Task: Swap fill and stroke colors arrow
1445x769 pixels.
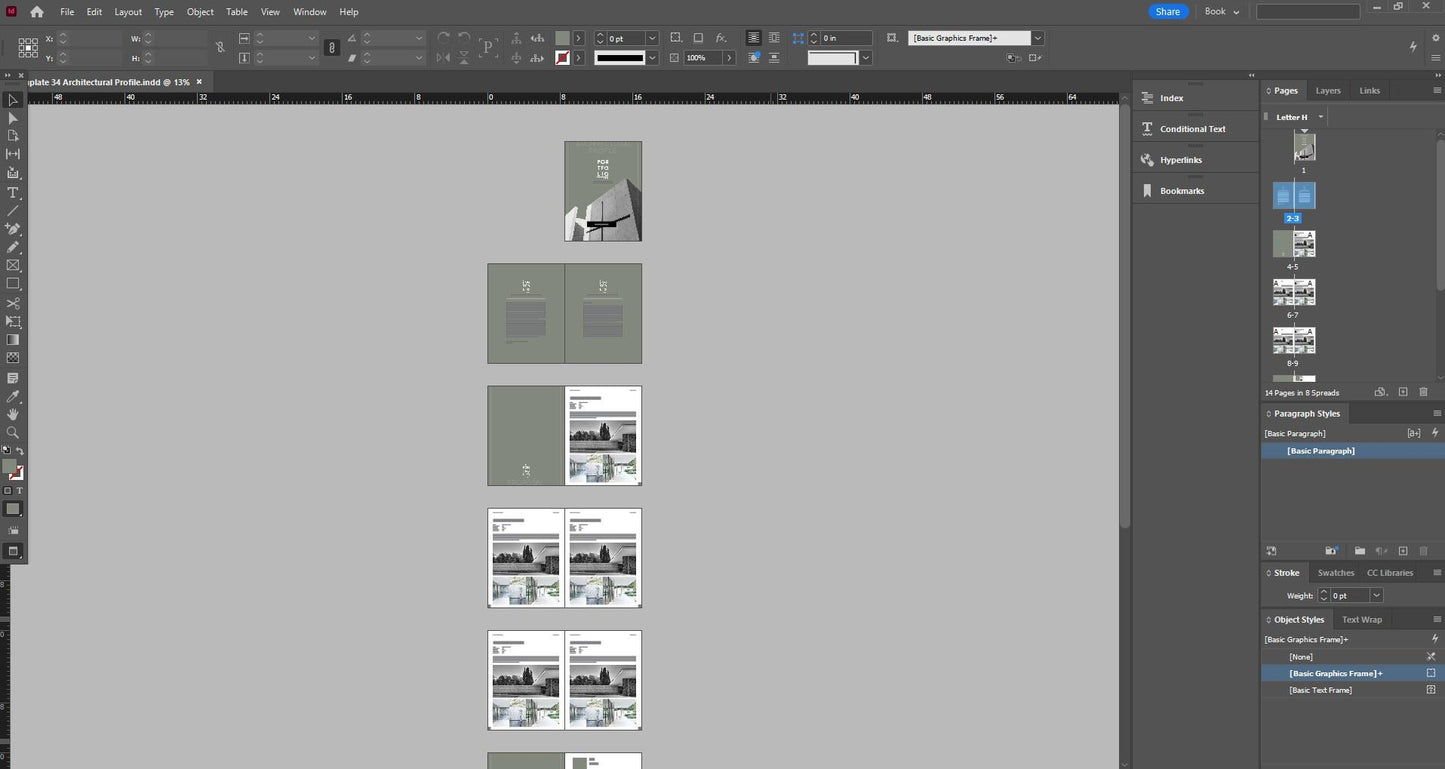Action: tap(20, 452)
